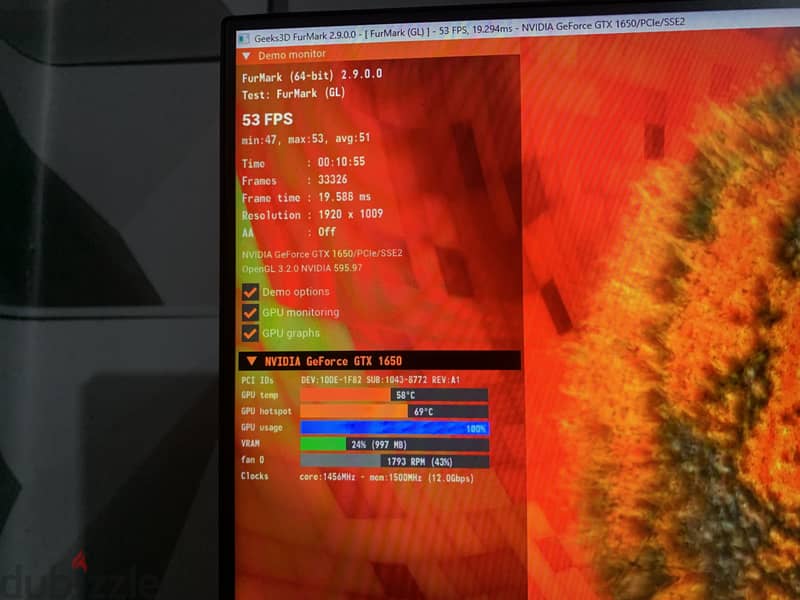This screenshot has height=600, width=800.
Task: Uncheck the GPU graphs checkbox
Action: [250, 333]
